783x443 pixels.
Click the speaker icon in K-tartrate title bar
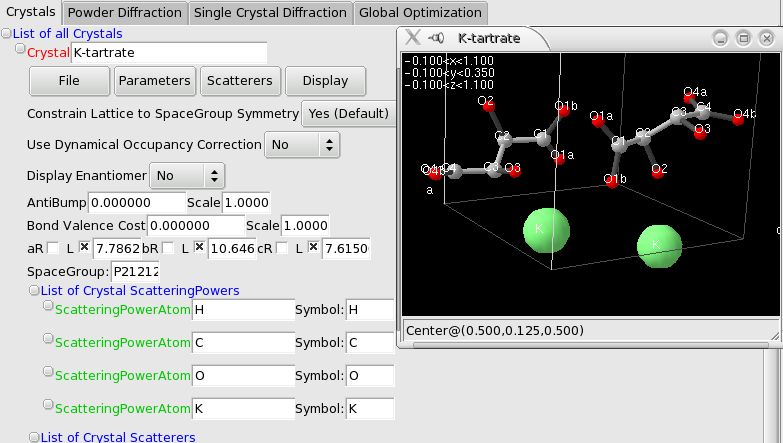(x=436, y=38)
